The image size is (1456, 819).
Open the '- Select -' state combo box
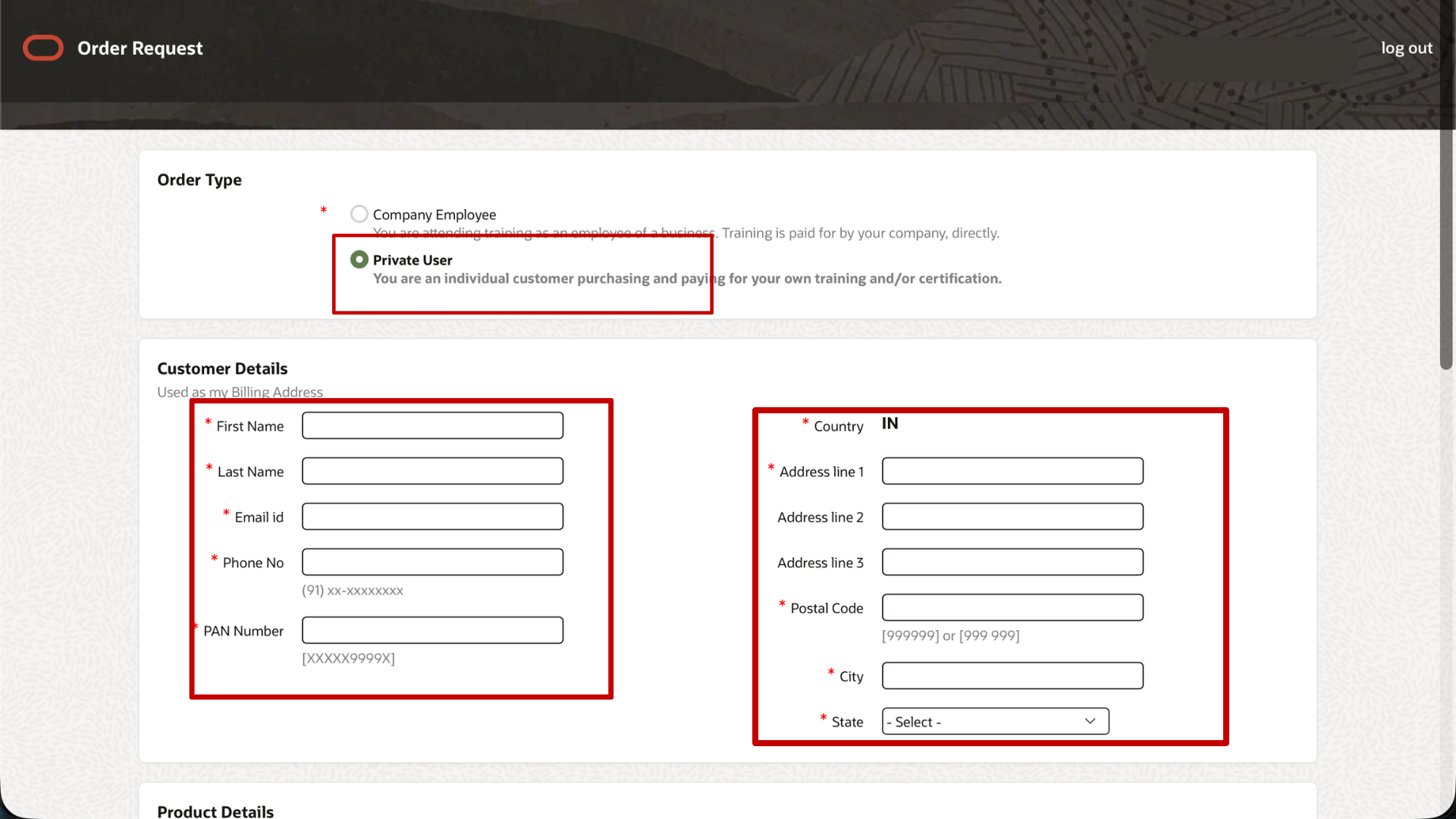pos(994,721)
